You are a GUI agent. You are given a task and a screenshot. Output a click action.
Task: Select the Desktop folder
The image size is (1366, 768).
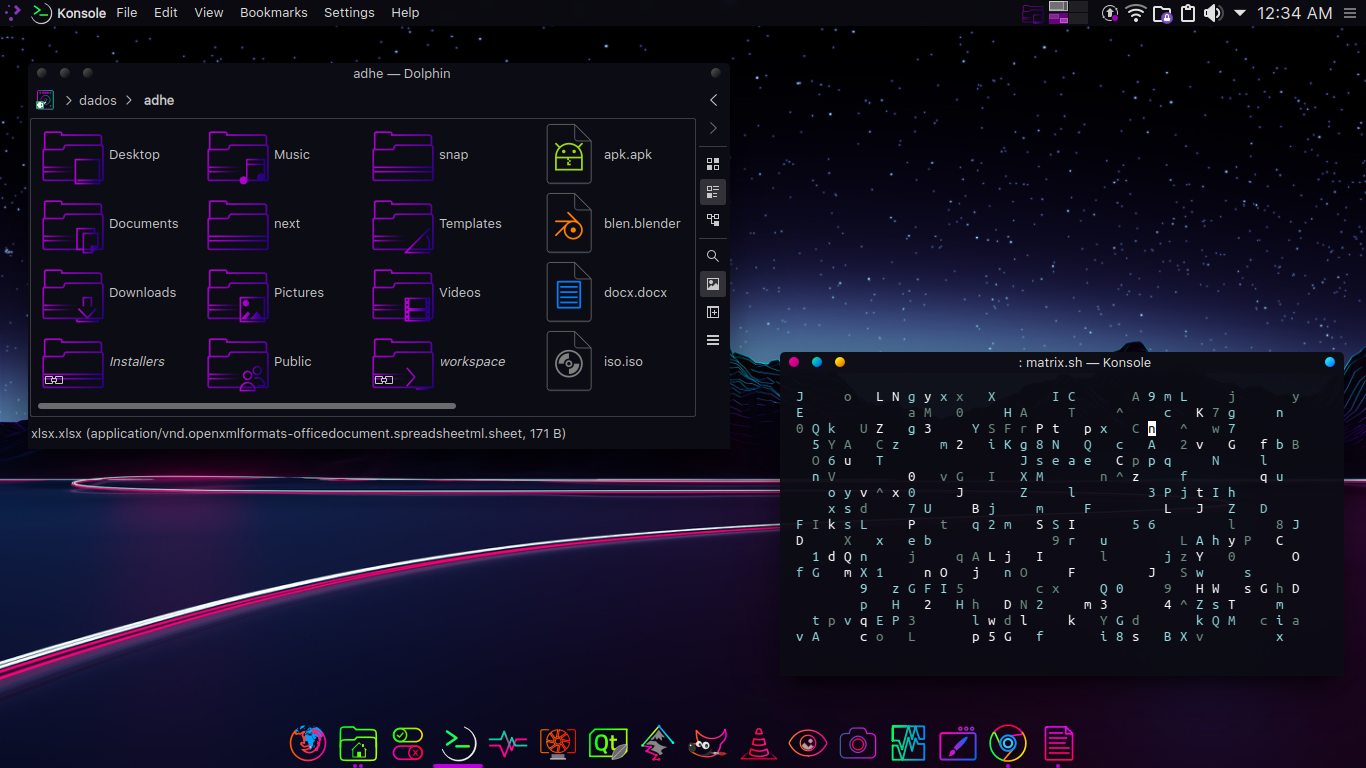(102, 155)
